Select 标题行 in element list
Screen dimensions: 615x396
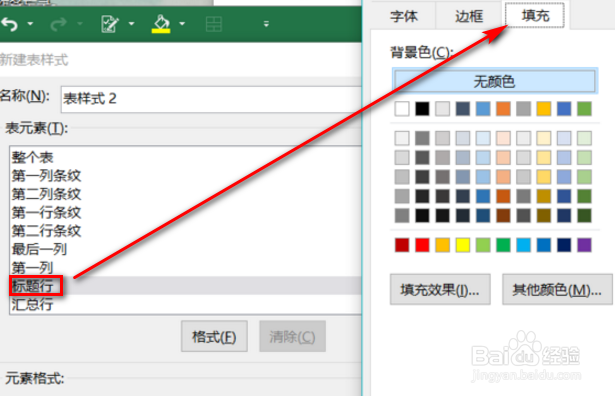(x=185, y=285)
